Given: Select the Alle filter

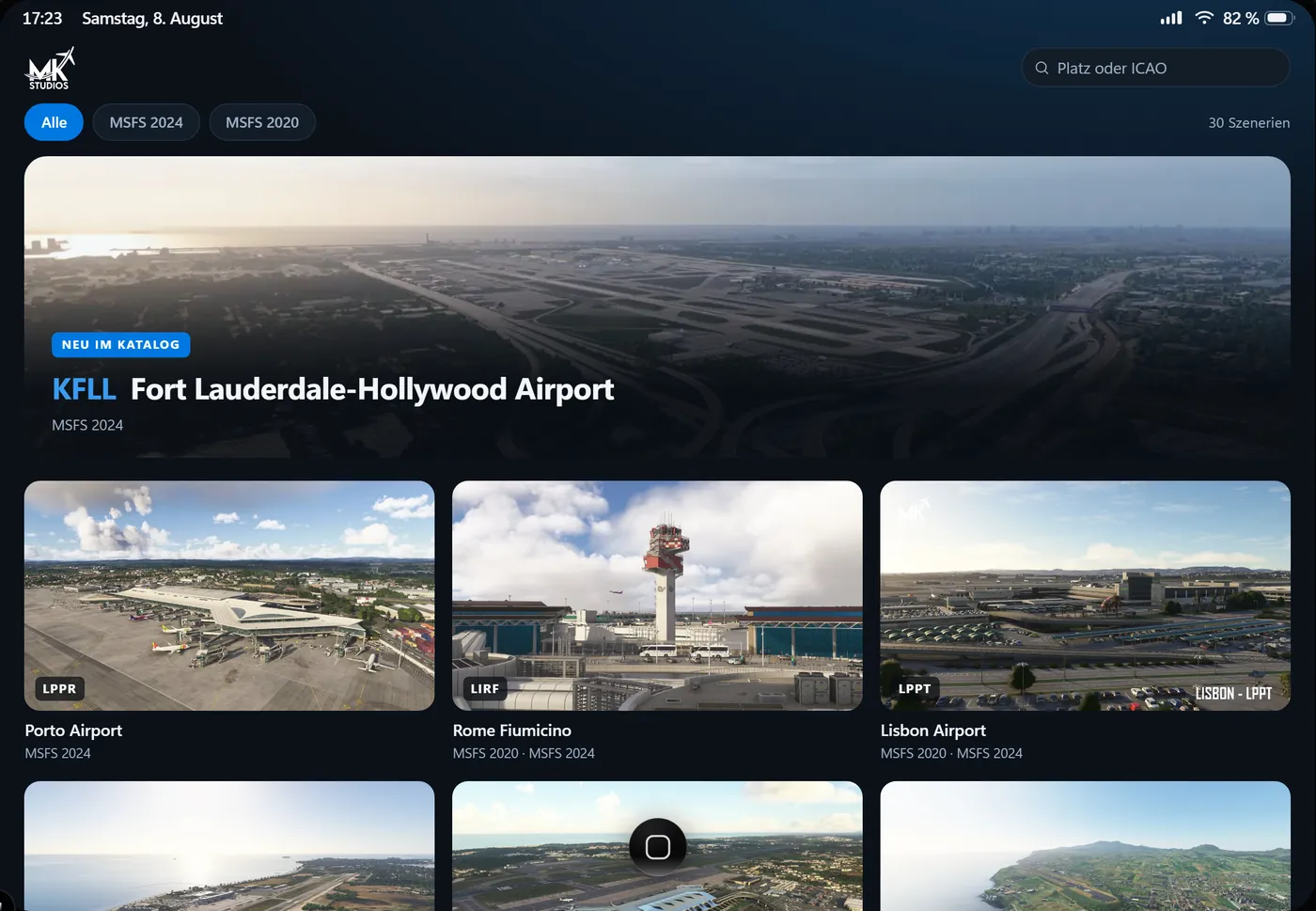Looking at the screenshot, I should click(54, 122).
